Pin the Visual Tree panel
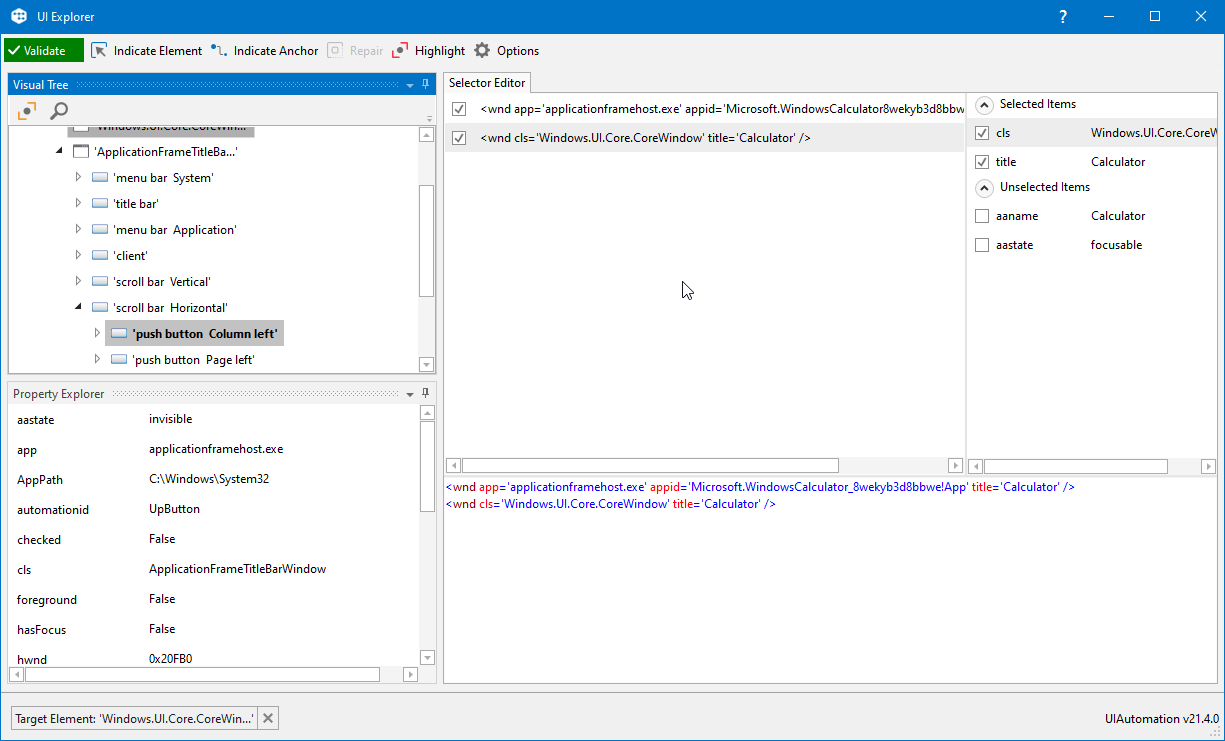The width and height of the screenshot is (1225, 741). (425, 85)
